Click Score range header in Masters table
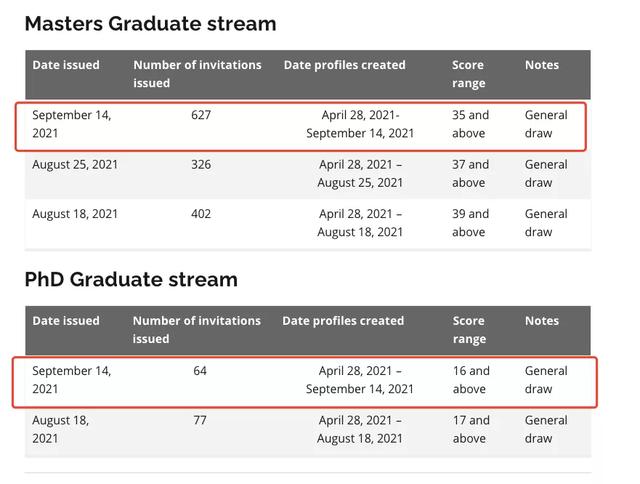Viewport: 640px width, 484px height. click(x=468, y=74)
